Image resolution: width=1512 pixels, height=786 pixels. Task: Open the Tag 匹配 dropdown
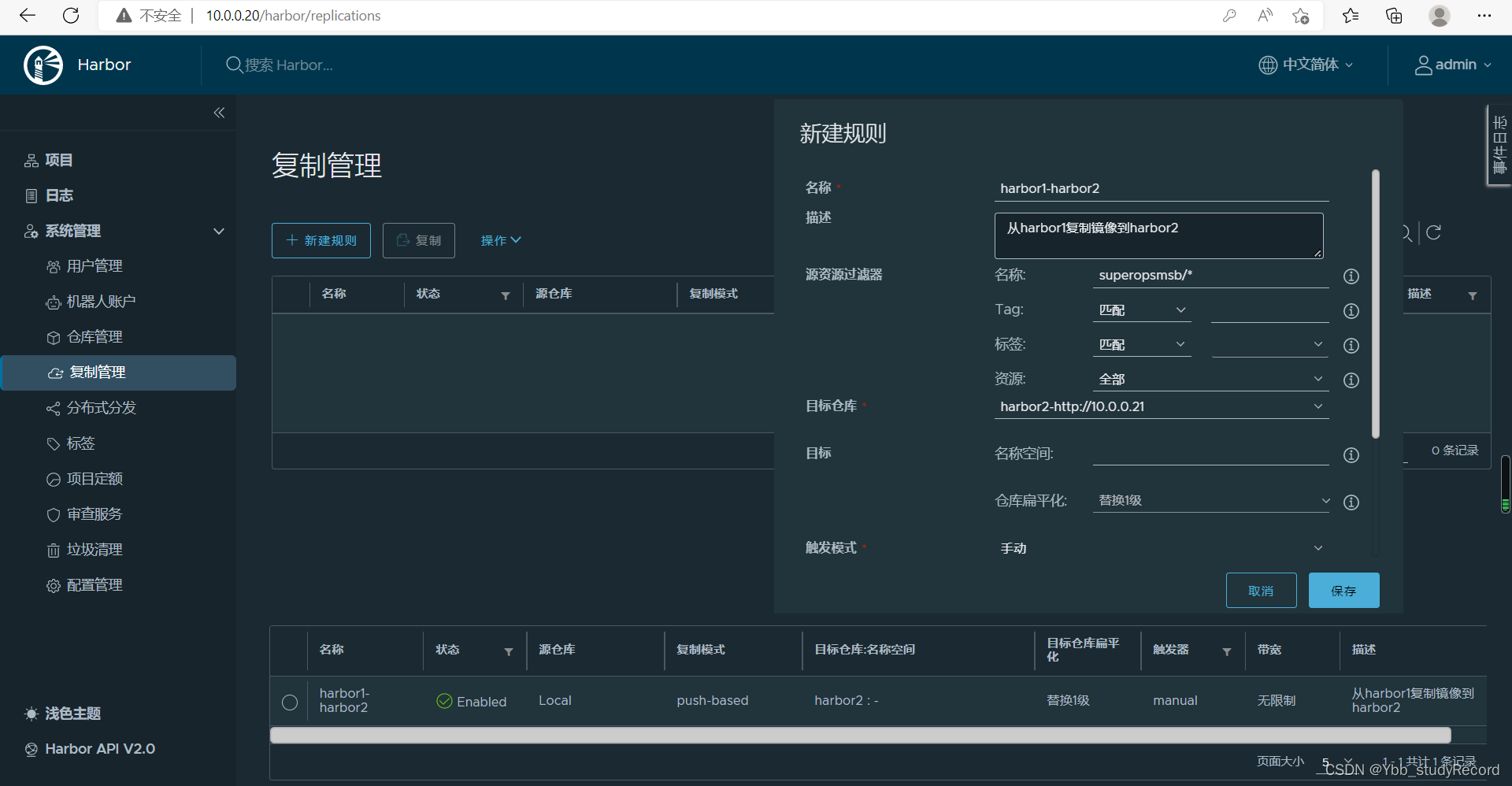(1142, 310)
